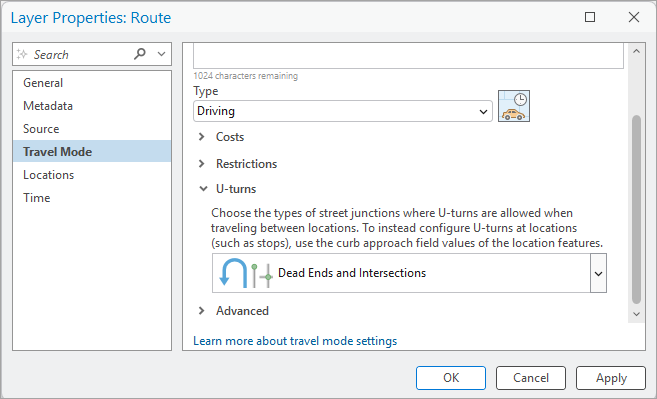Click the scrollbar down arrow
The width and height of the screenshot is (657, 399).
[x=636, y=314]
